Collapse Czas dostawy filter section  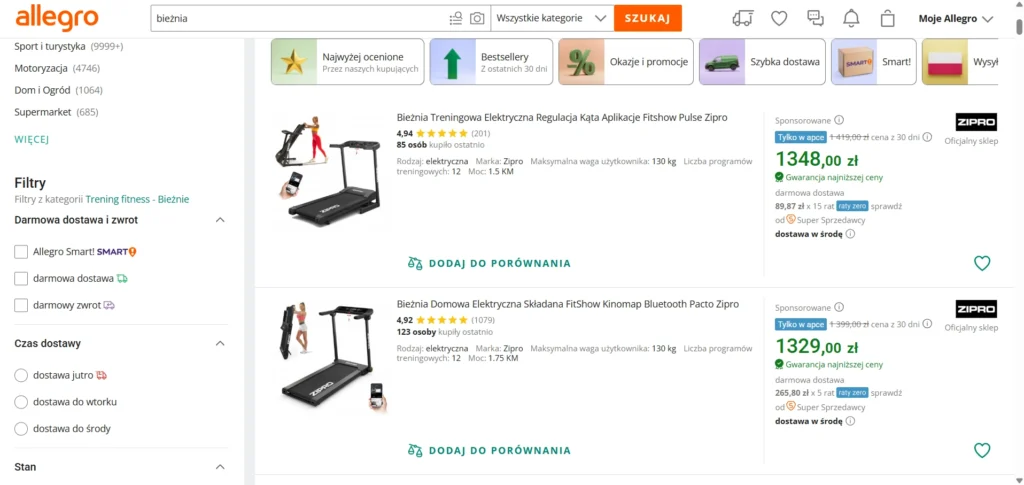click(220, 343)
